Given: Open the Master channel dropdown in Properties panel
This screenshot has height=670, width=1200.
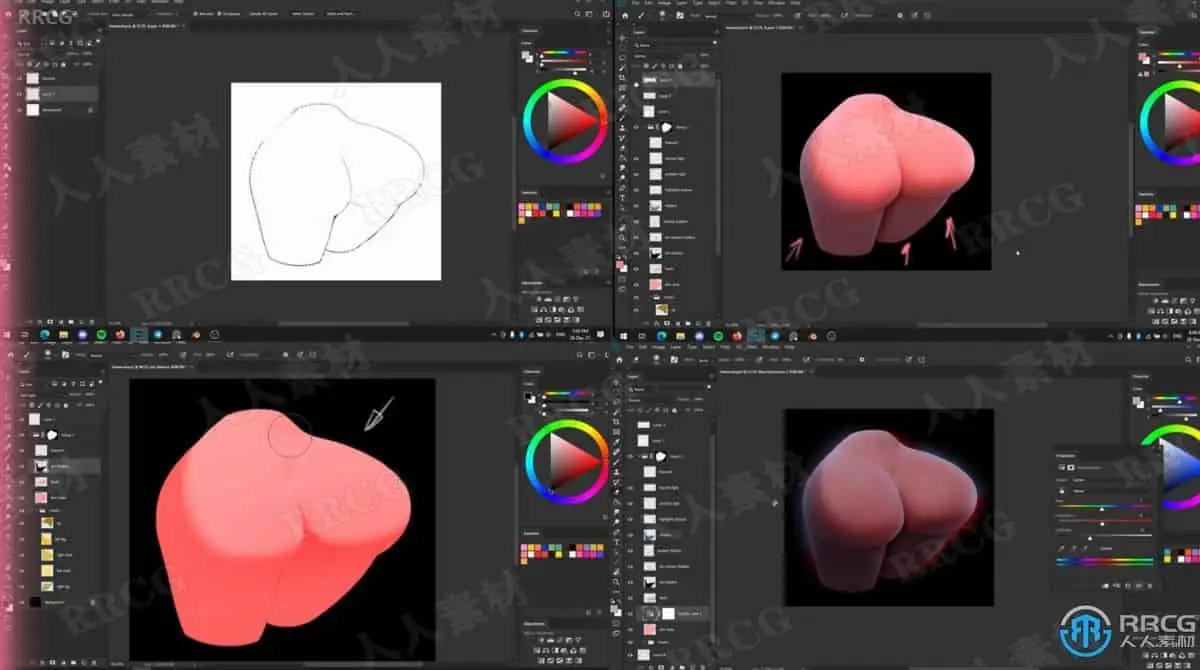Looking at the screenshot, I should pos(1113,491).
